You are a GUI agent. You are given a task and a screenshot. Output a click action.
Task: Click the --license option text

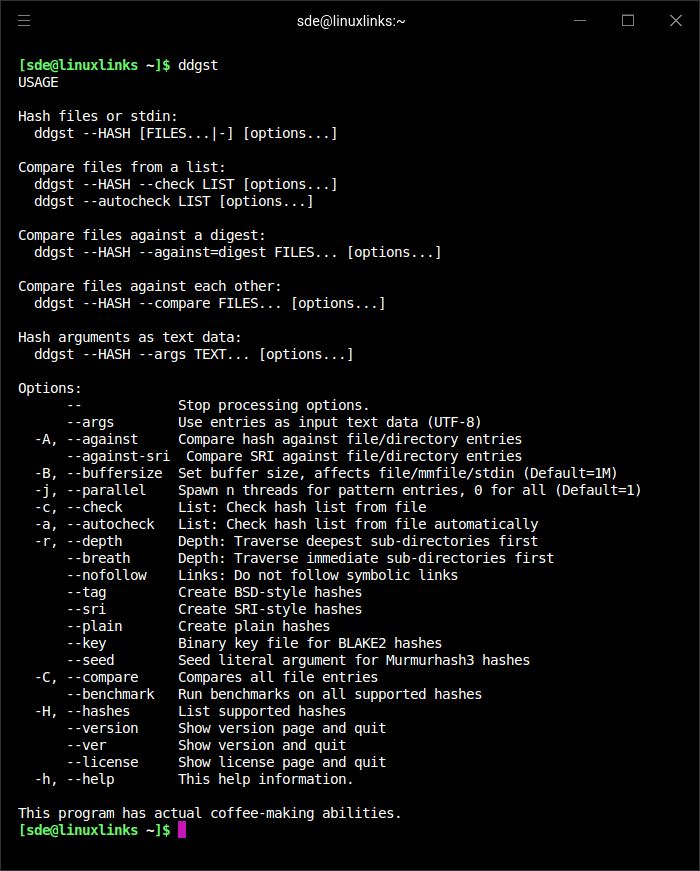pyautogui.click(x=102, y=762)
